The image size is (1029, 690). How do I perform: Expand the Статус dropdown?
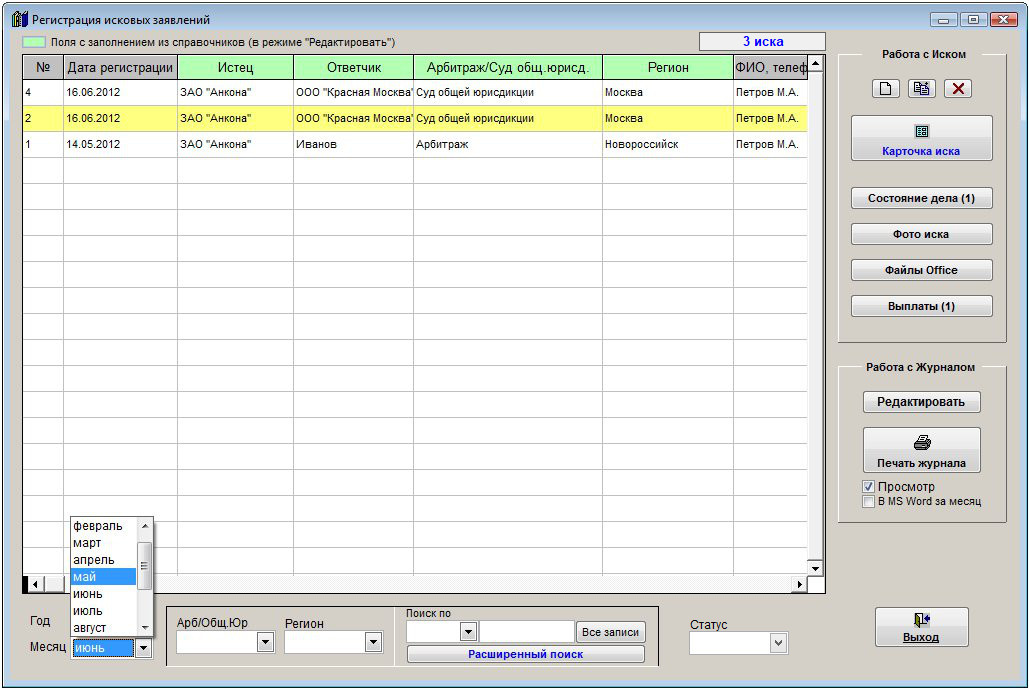[x=778, y=643]
